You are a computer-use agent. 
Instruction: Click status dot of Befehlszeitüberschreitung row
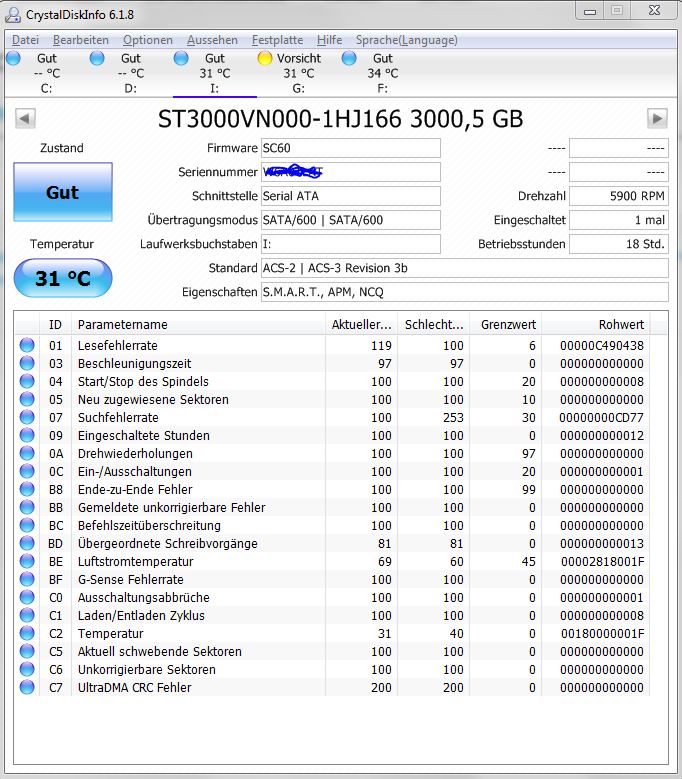coord(27,525)
